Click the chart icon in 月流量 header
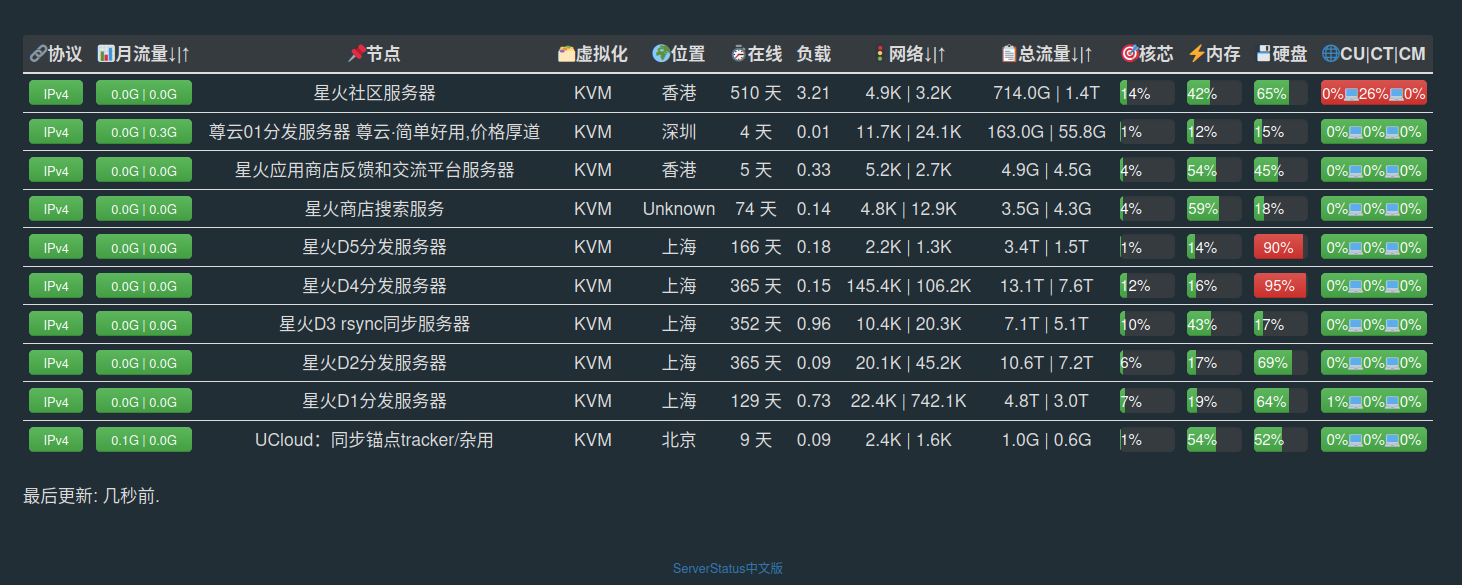Screen dimensions: 1462x585 click(x=106, y=54)
